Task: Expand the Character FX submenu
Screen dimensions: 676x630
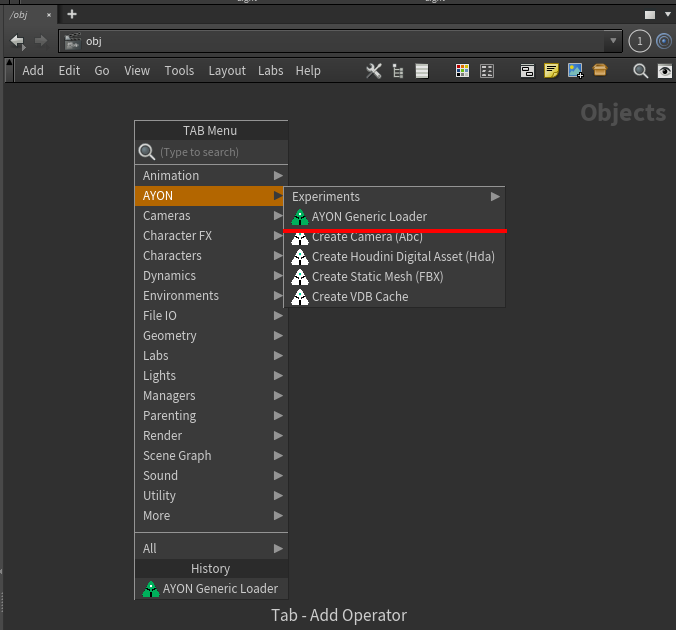Action: tap(211, 235)
